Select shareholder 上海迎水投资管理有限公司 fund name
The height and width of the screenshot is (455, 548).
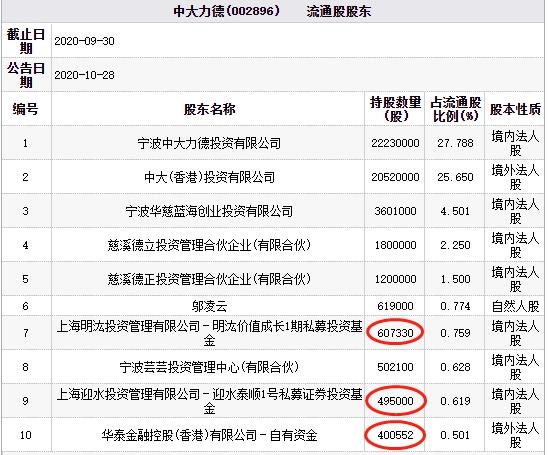[x=209, y=401]
